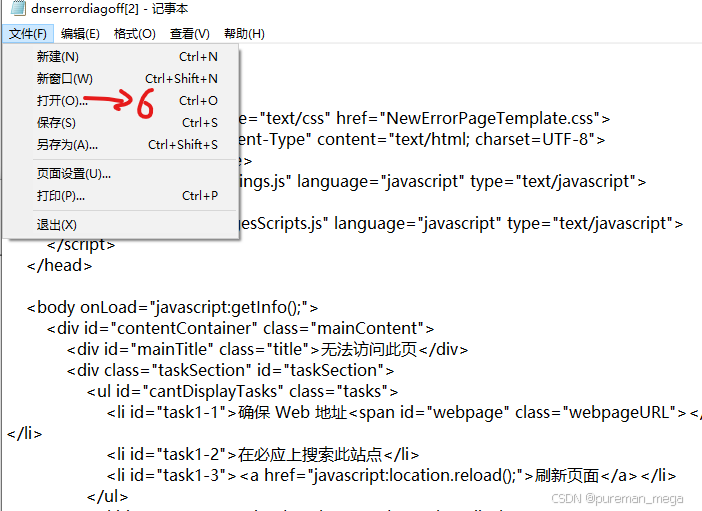
Task: Open the 文件(F) menu
Action: click(28, 34)
